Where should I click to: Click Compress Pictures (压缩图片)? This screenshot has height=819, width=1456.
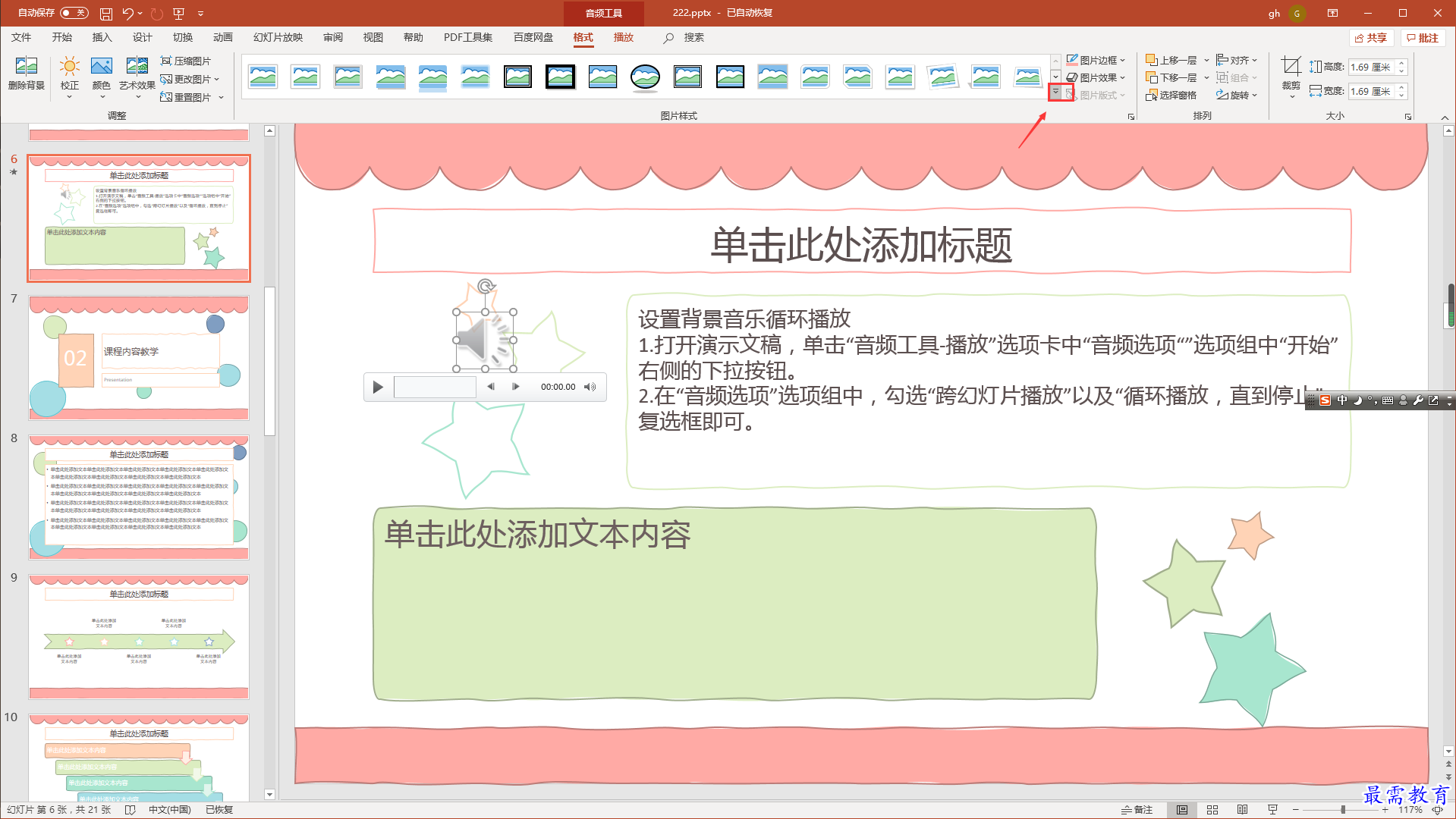pos(186,61)
